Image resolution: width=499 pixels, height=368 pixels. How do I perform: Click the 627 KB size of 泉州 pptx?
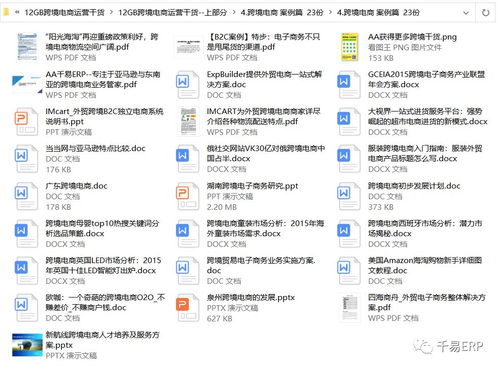[x=219, y=319]
